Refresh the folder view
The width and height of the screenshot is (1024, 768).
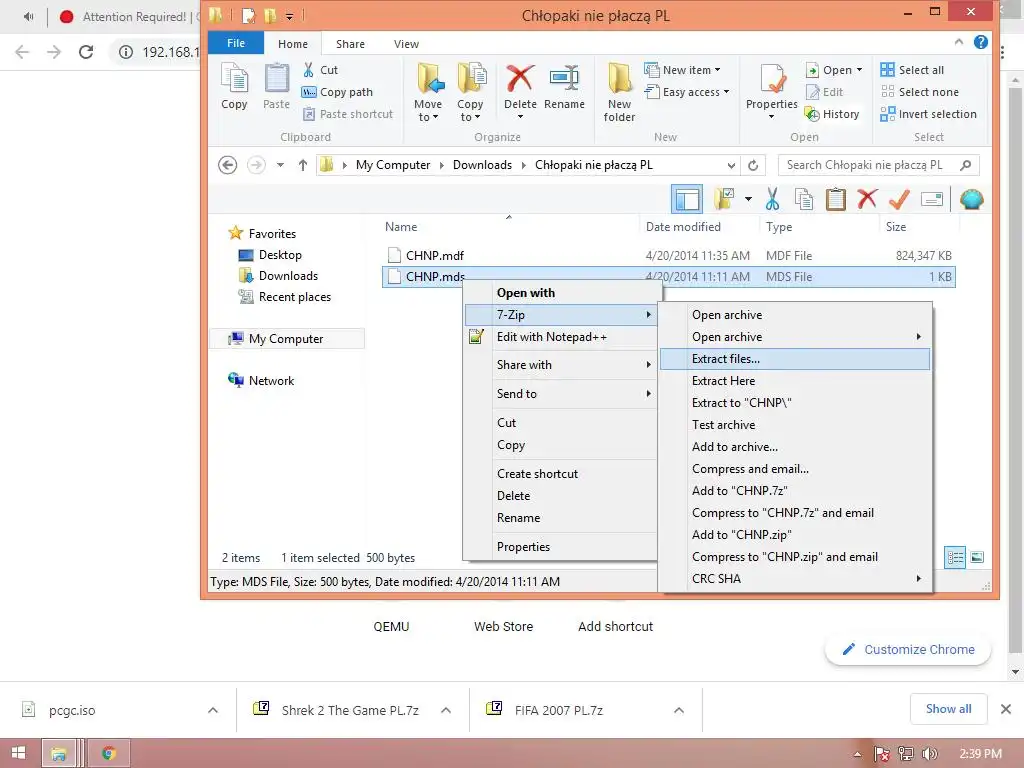753,165
